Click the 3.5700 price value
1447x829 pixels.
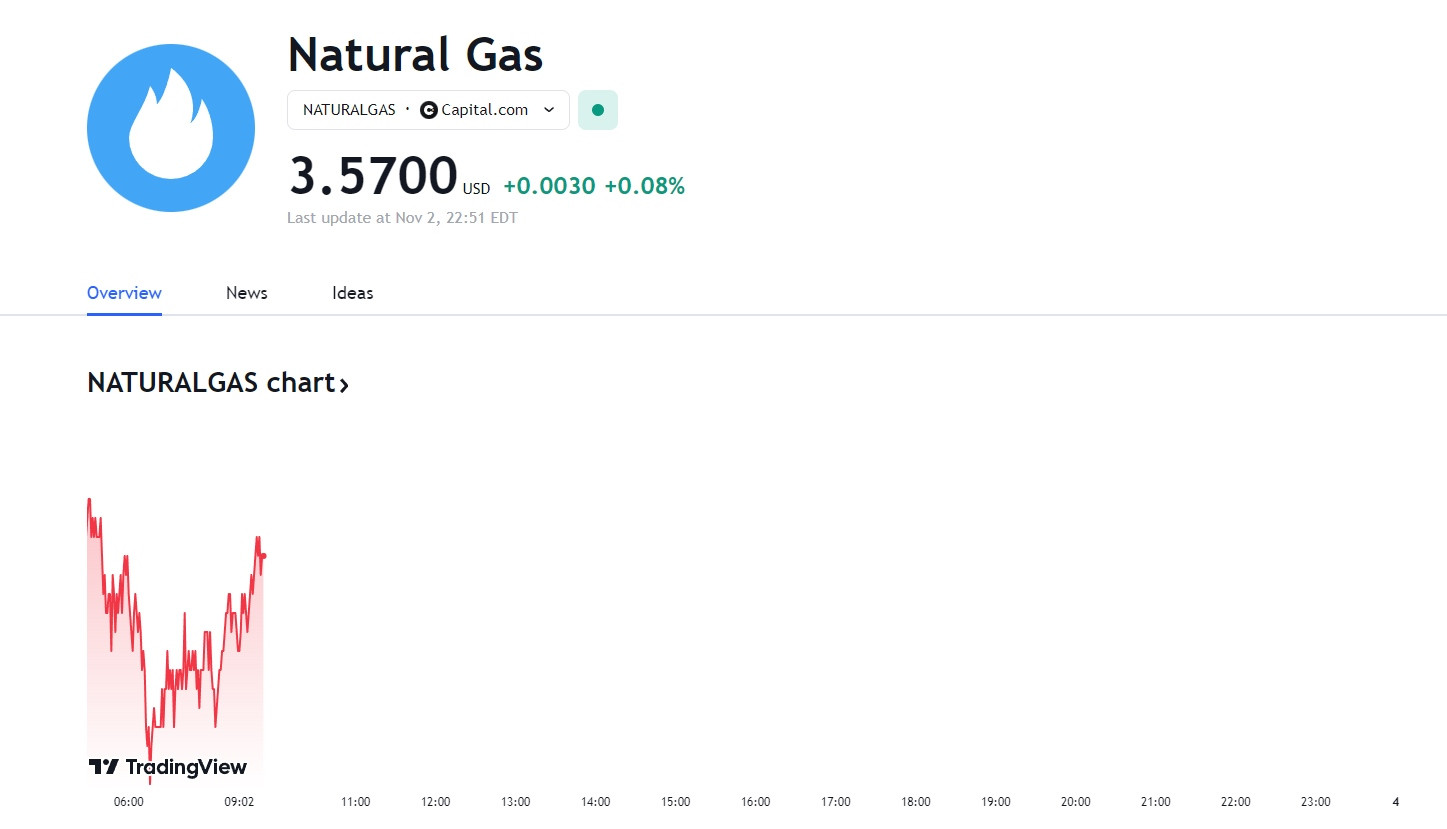(x=373, y=176)
